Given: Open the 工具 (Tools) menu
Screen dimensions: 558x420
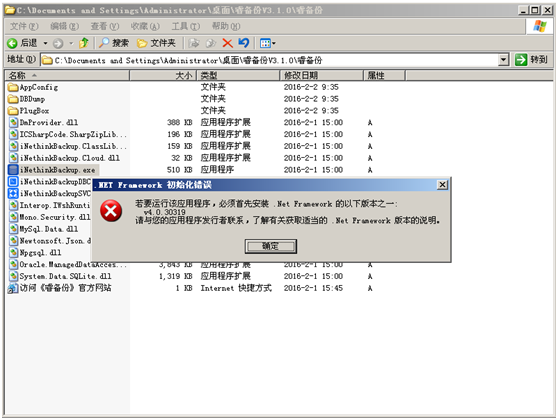Looking at the screenshot, I should tap(185, 26).
